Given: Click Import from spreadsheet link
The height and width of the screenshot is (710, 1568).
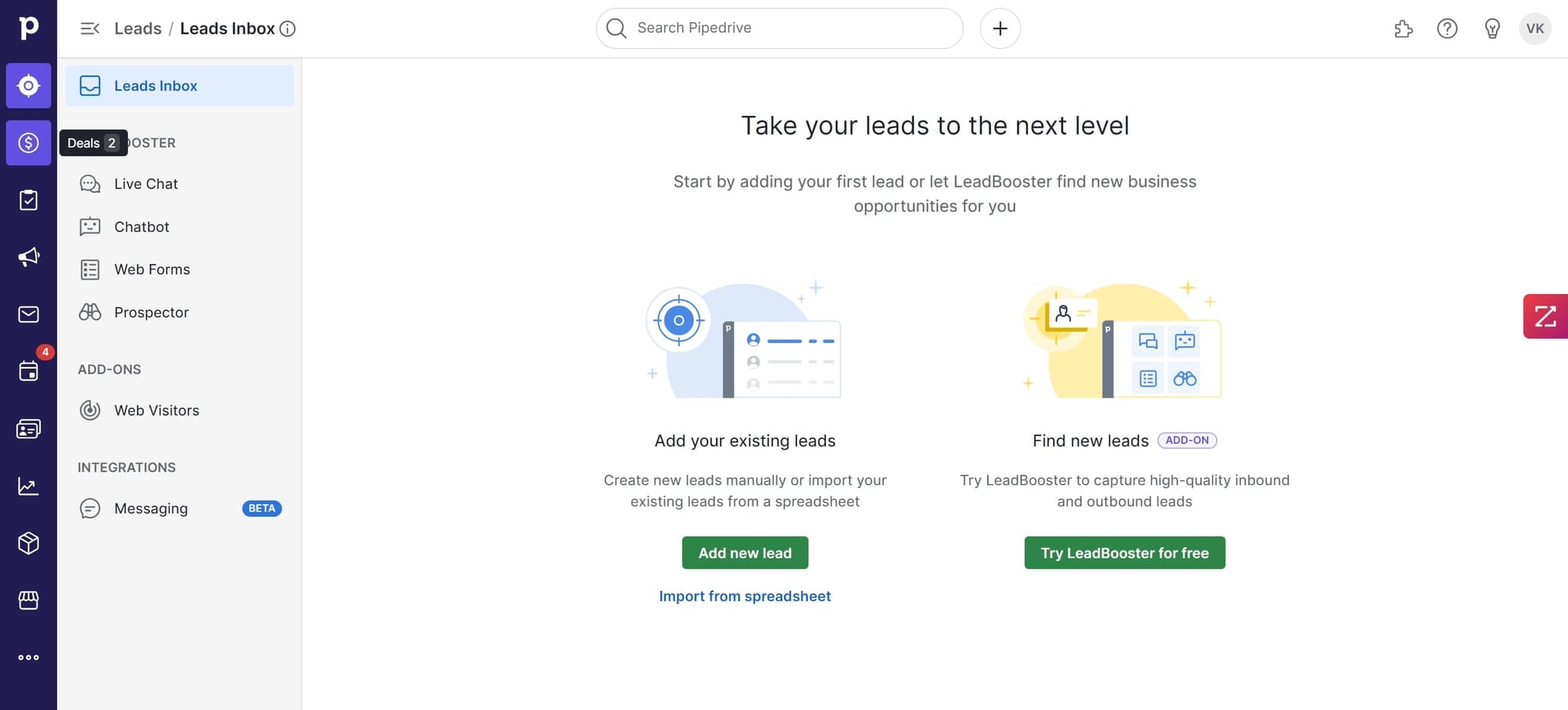Looking at the screenshot, I should (744, 596).
